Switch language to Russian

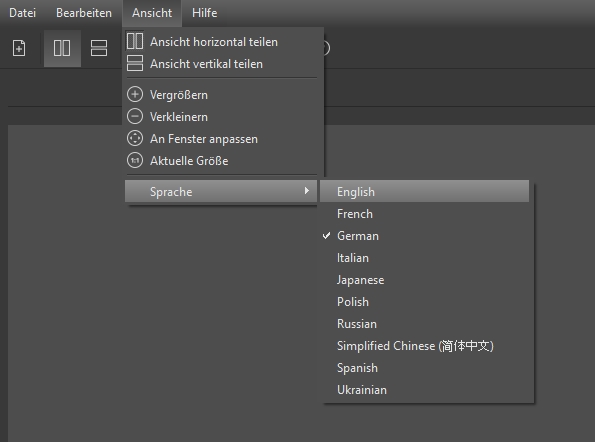click(424, 324)
